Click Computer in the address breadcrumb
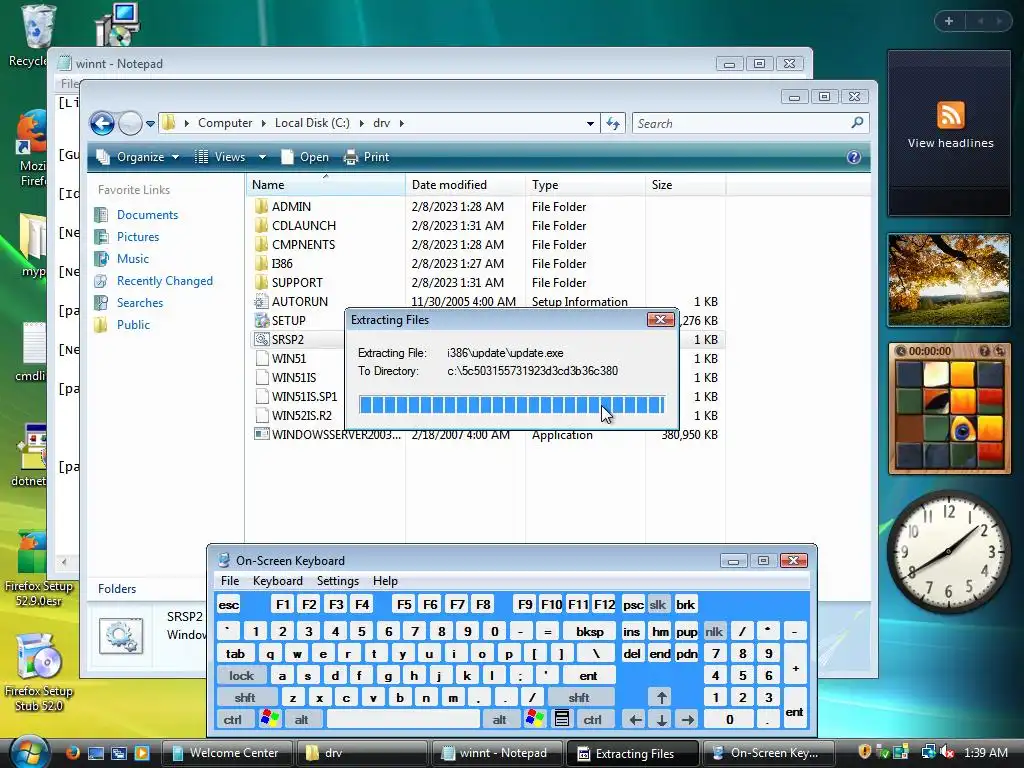Viewport: 1024px width, 768px height. pos(225,123)
